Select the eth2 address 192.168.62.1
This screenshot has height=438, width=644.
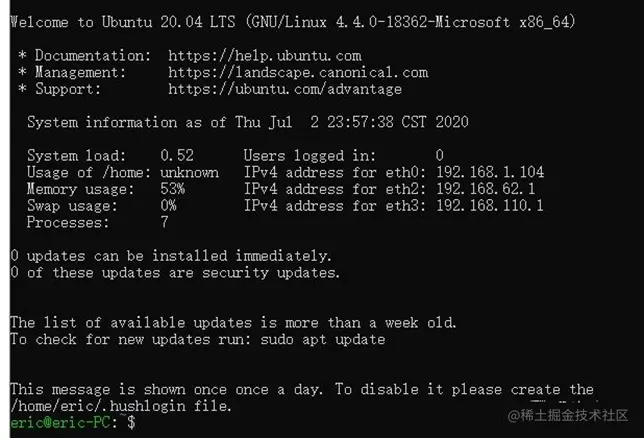pos(486,188)
